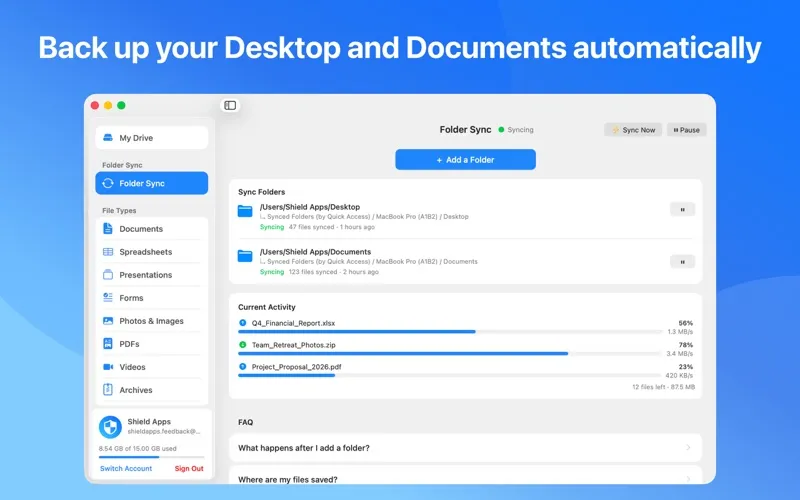Click chevron beside 'What happens after I add a folder?'

coord(688,447)
